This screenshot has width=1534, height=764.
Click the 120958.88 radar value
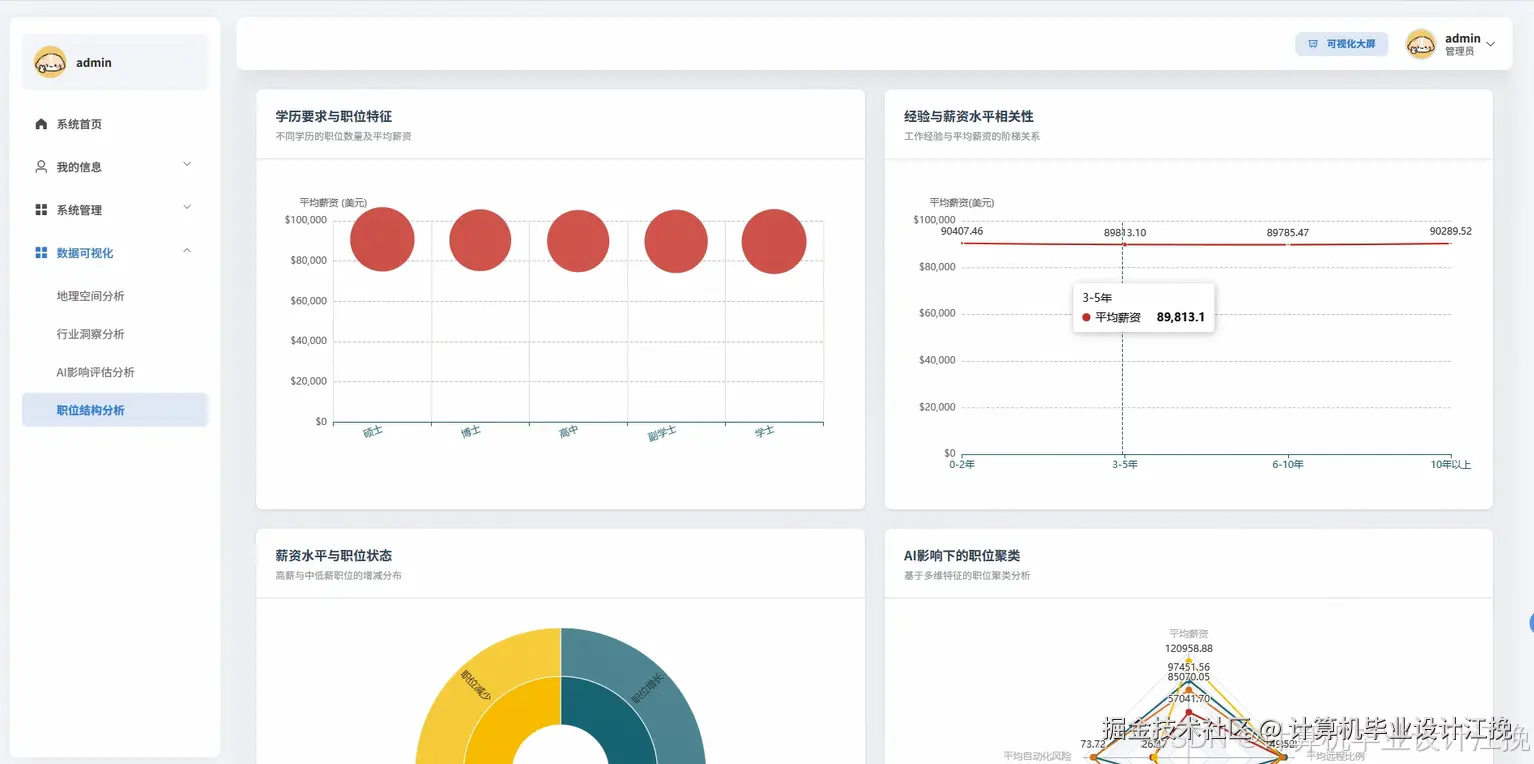(x=1189, y=649)
